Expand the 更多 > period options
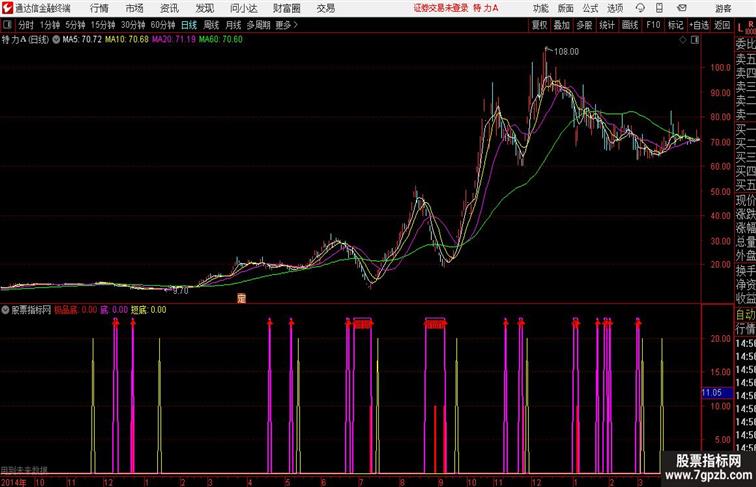 click(x=286, y=25)
